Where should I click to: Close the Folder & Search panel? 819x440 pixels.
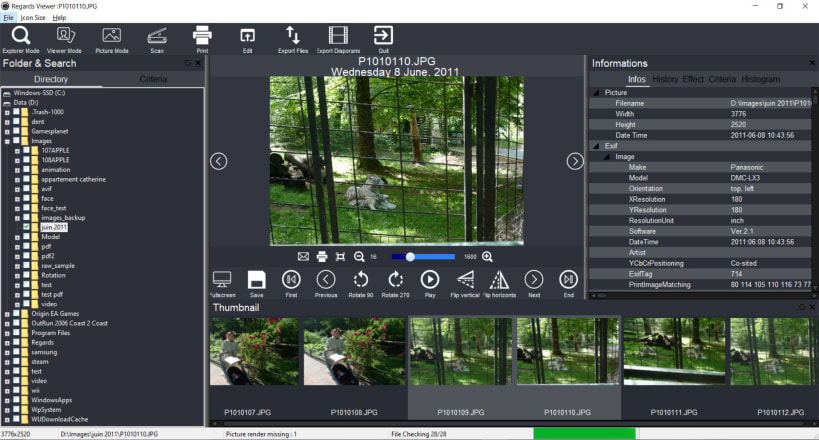click(x=198, y=63)
